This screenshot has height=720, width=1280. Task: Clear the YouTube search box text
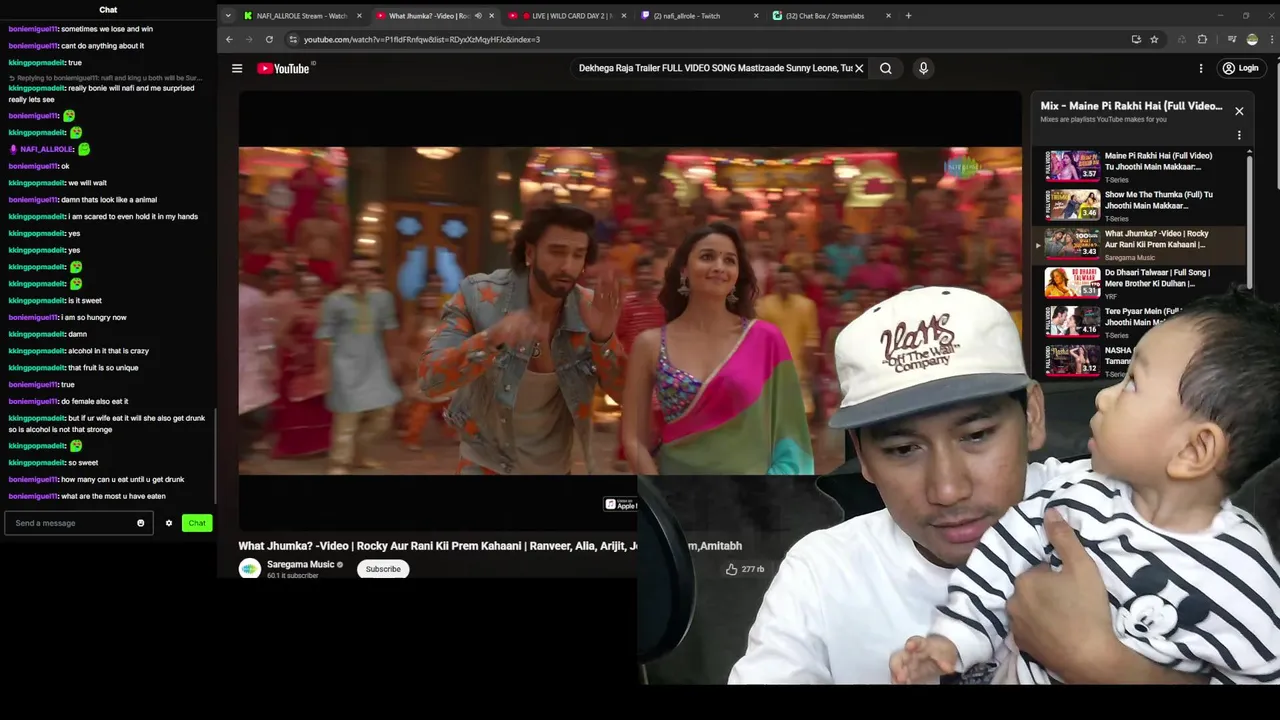(x=859, y=68)
